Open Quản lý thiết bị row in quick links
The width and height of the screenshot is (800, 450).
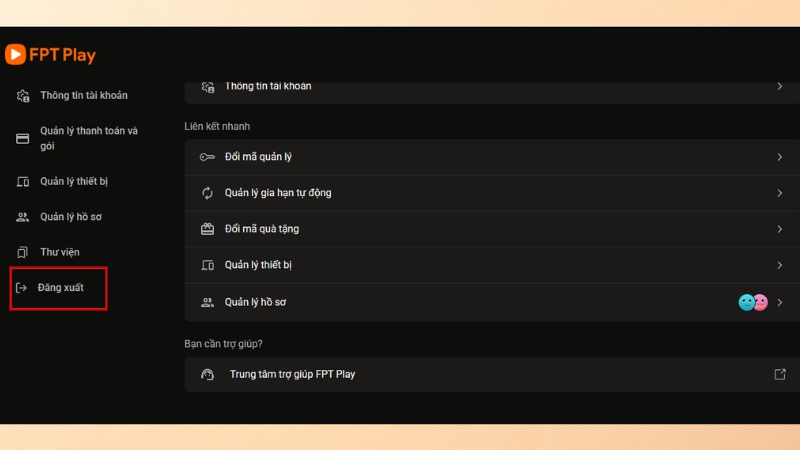coord(258,265)
